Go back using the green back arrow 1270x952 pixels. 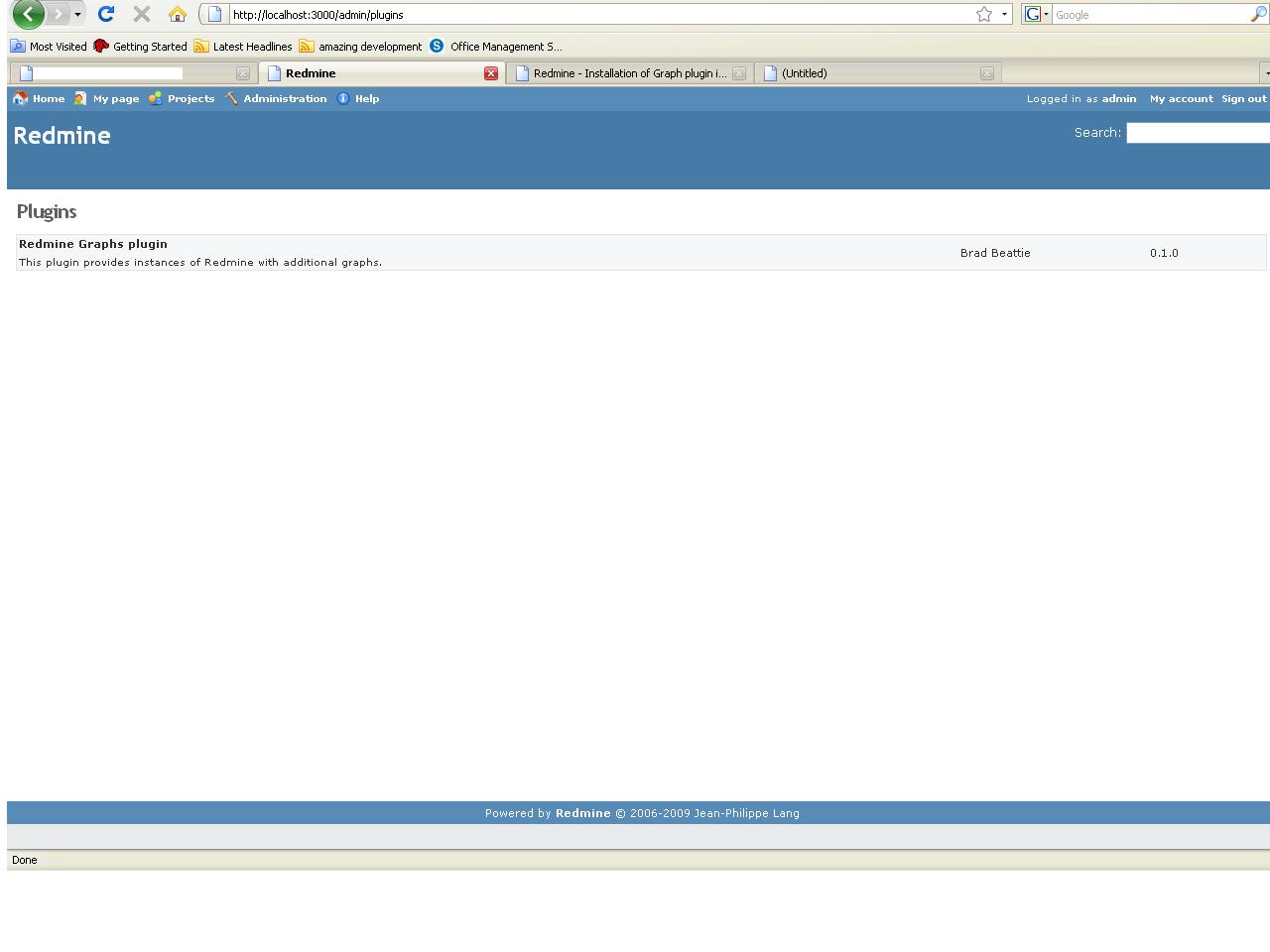[x=28, y=14]
